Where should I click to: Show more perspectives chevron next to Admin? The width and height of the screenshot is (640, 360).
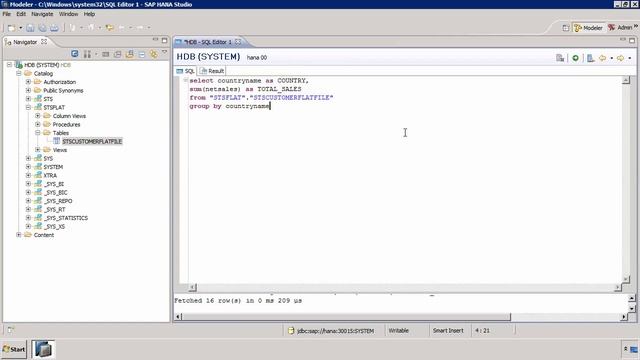[636, 27]
